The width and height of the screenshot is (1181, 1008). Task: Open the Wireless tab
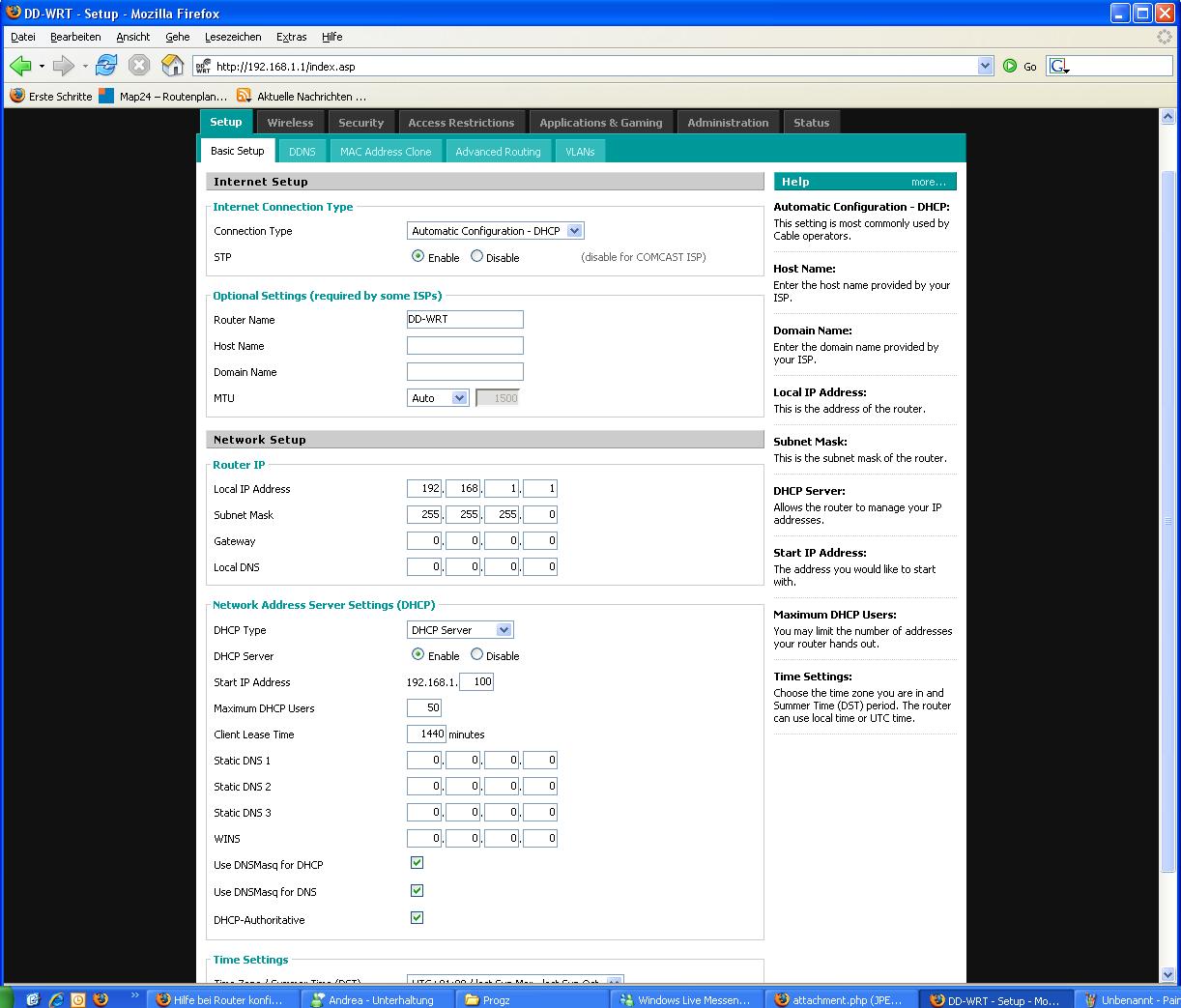pyautogui.click(x=290, y=123)
